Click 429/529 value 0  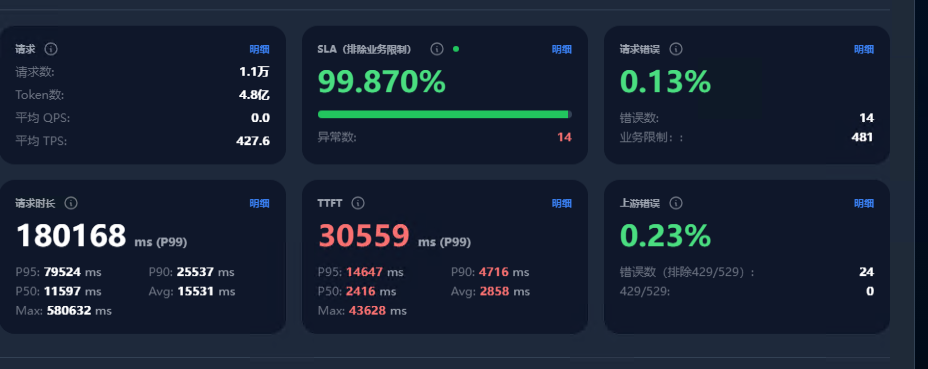click(x=870, y=291)
